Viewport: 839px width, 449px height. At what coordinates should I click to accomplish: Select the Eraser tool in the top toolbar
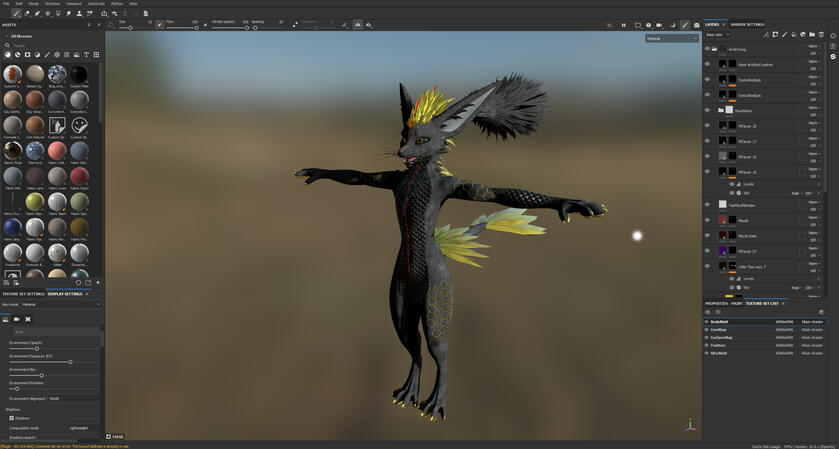coord(27,14)
